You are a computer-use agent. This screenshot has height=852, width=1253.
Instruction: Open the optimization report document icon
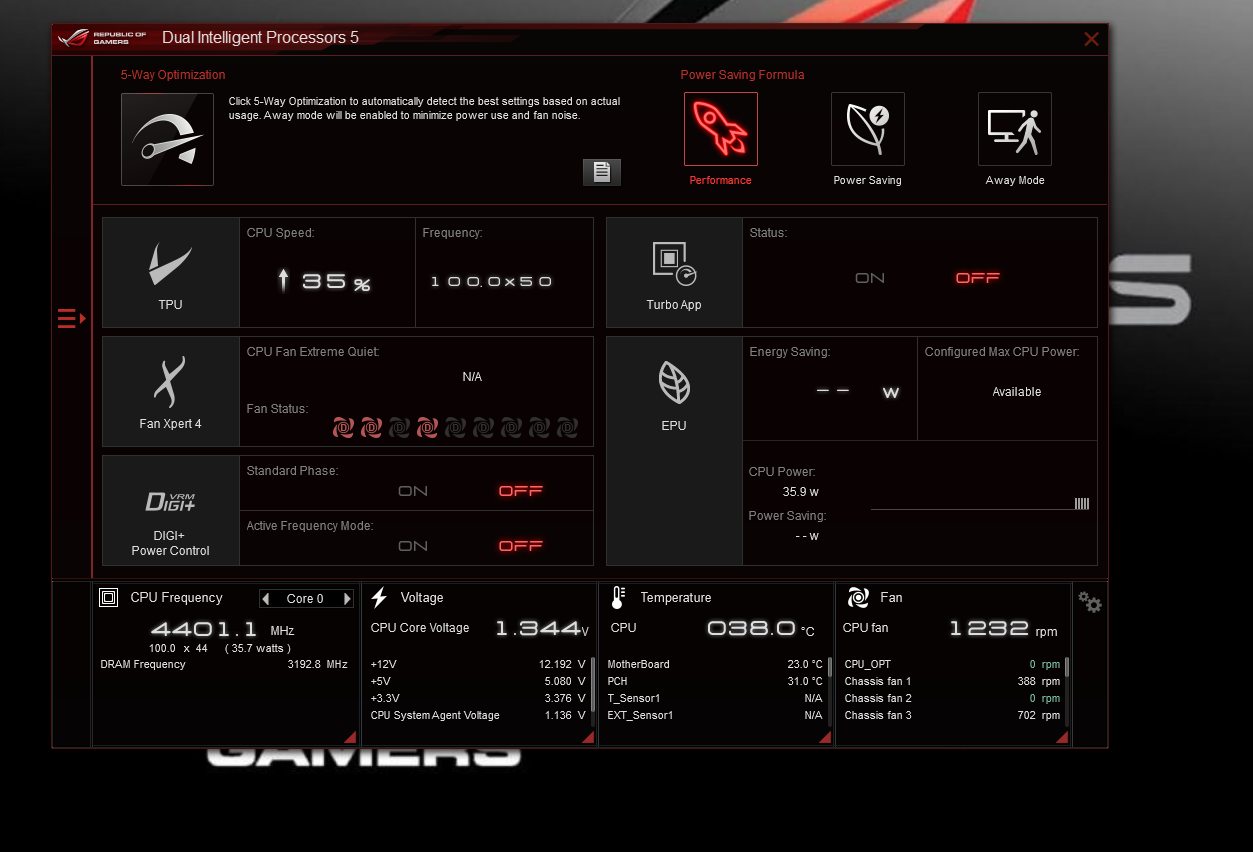tap(602, 172)
